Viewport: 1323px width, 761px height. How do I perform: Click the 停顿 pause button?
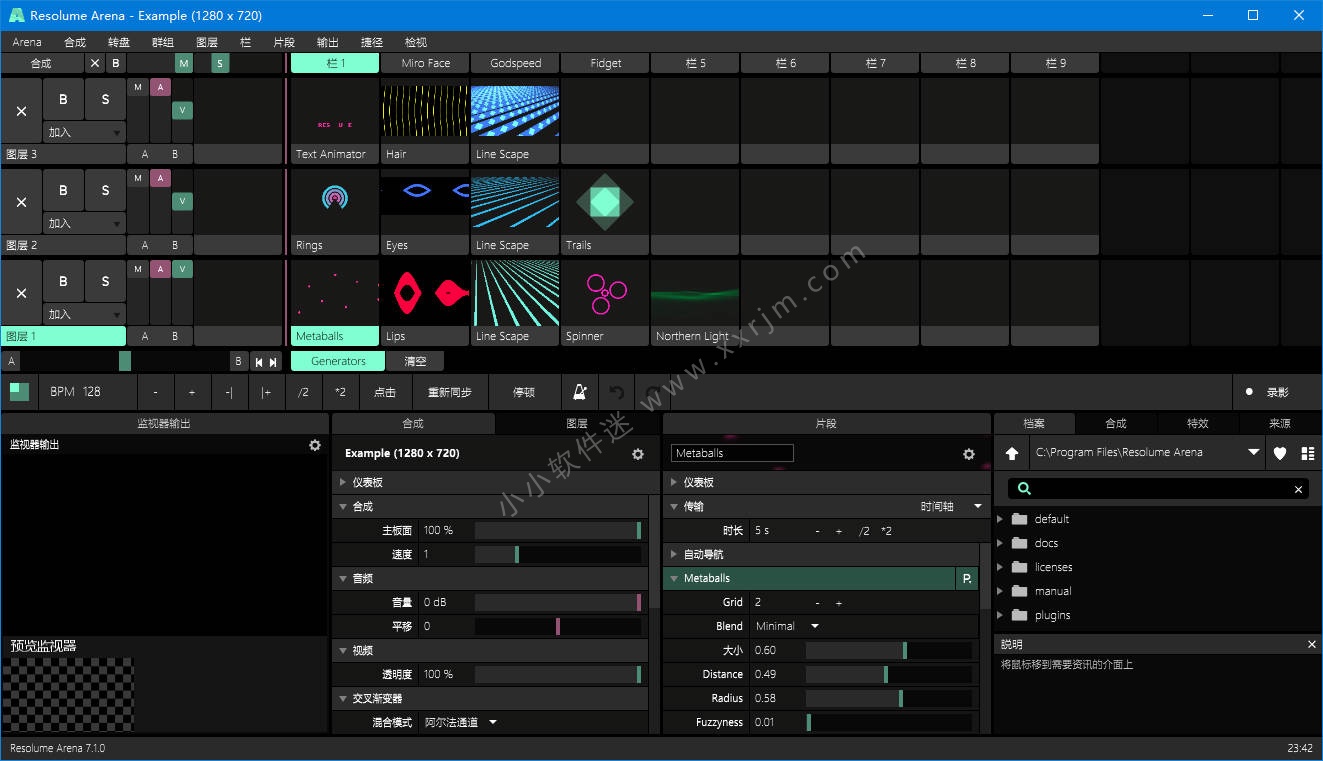[x=524, y=392]
